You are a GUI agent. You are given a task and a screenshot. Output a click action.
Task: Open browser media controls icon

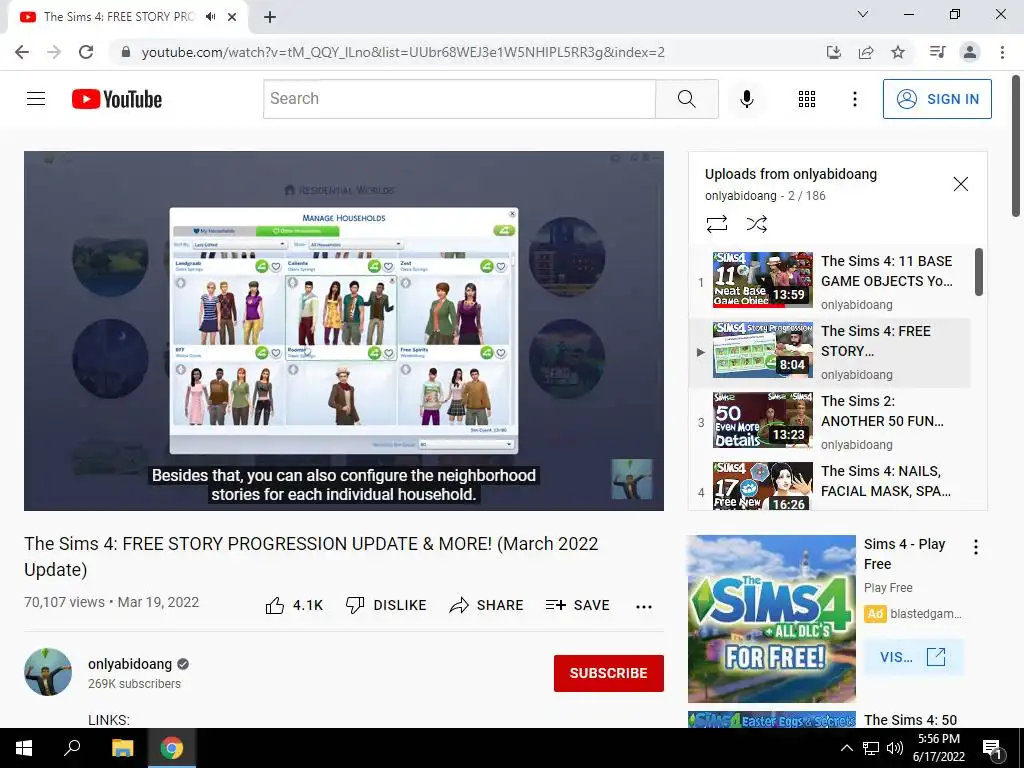937,52
